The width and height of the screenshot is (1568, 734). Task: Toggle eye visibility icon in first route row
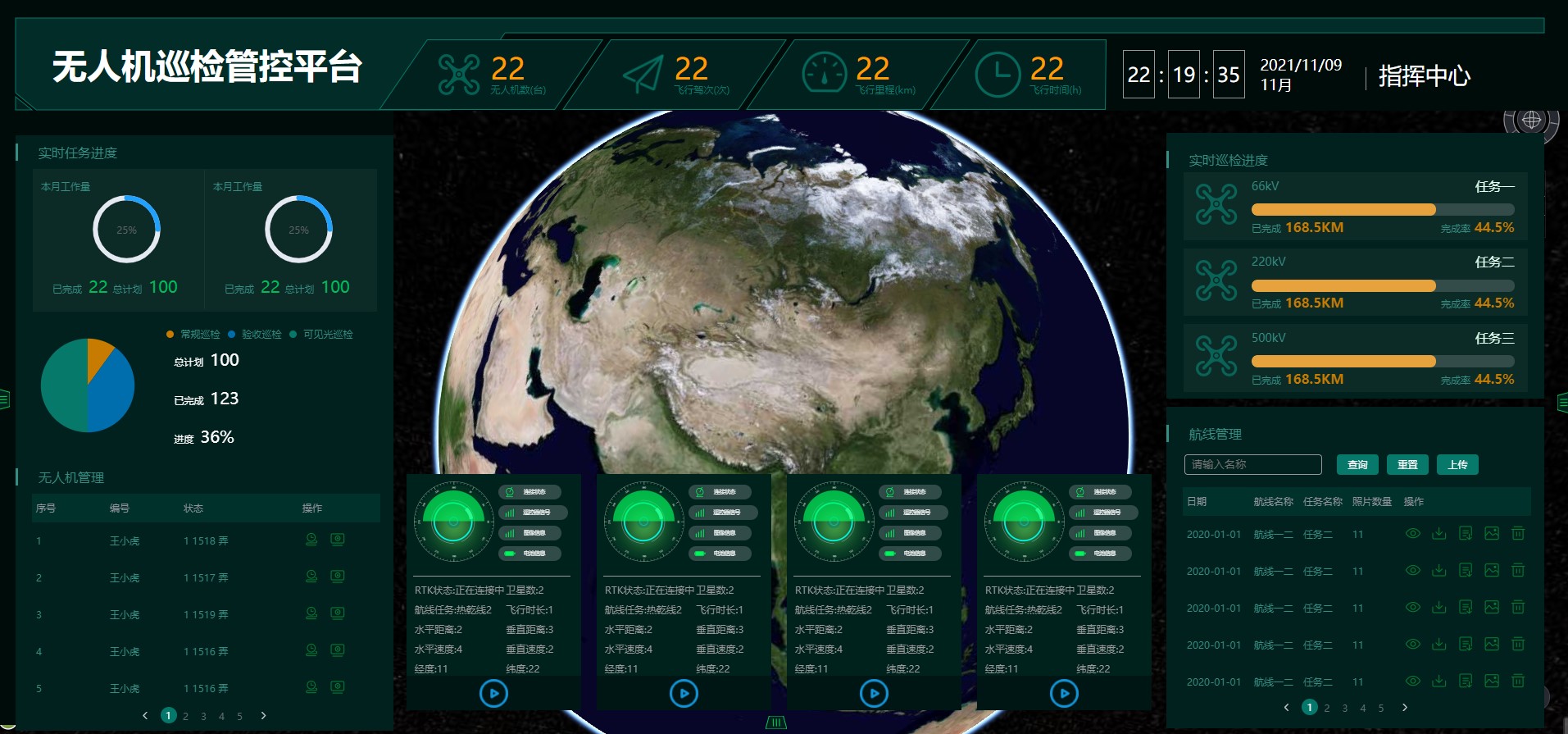[x=1413, y=533]
